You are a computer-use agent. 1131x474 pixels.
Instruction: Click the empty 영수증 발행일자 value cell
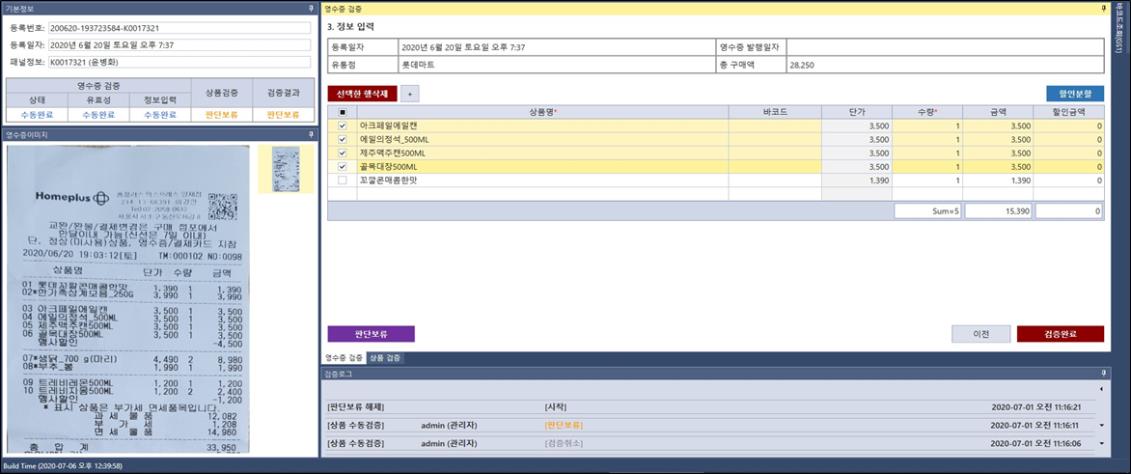pos(945,47)
